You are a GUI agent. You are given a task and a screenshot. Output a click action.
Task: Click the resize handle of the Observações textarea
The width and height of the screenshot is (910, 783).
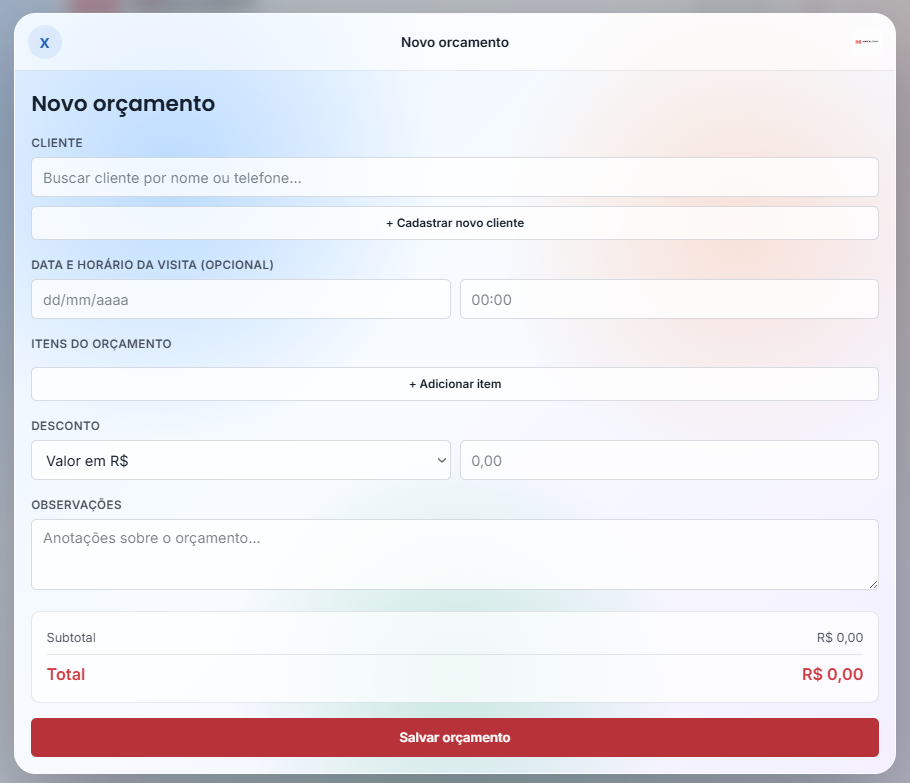click(873, 584)
